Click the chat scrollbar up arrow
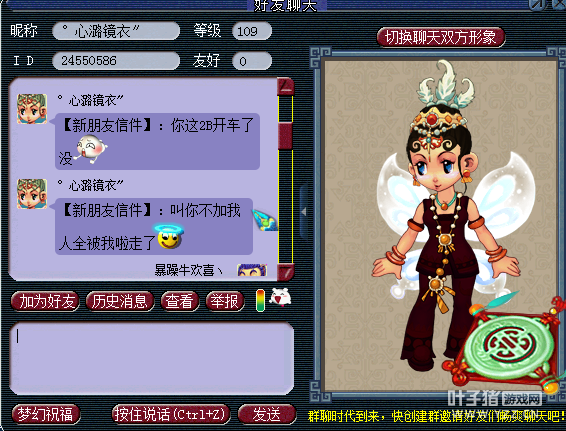 pyautogui.click(x=286, y=87)
